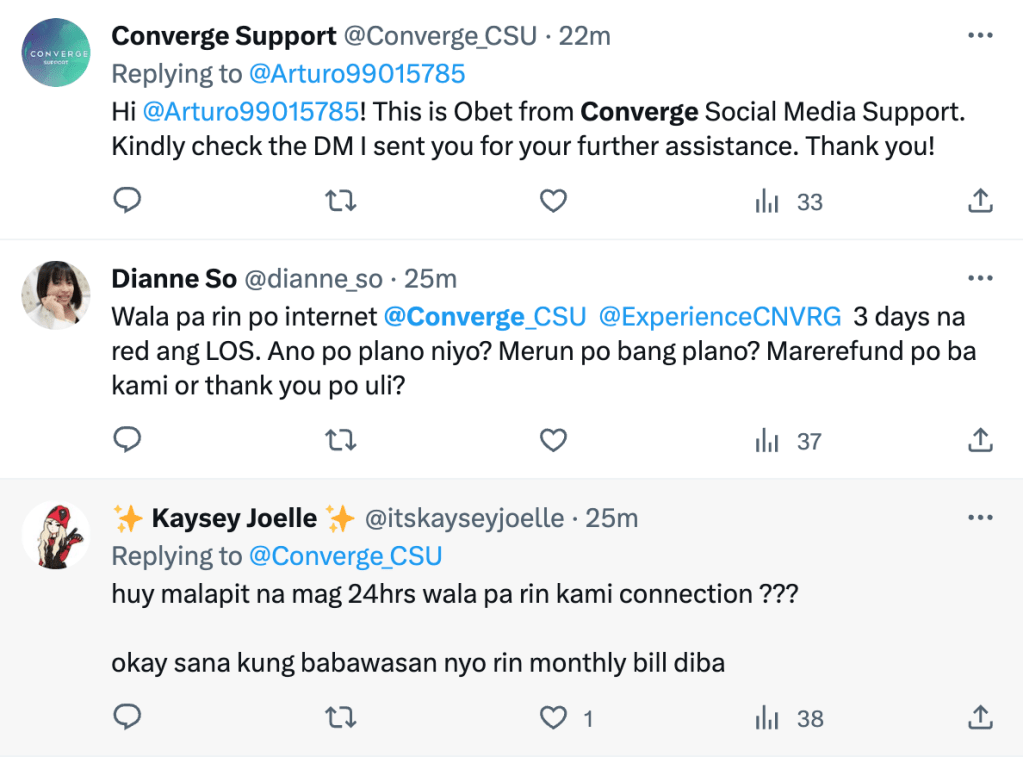Open more options on Kaysey Joelle's tweet

pos(980,518)
